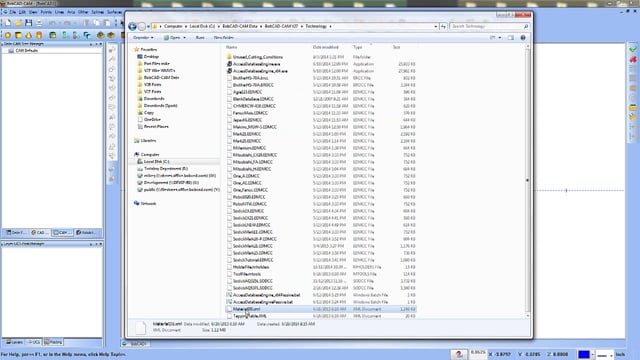Click the Explorer help question mark icon
The height and width of the screenshot is (360, 640).
tap(523, 38)
